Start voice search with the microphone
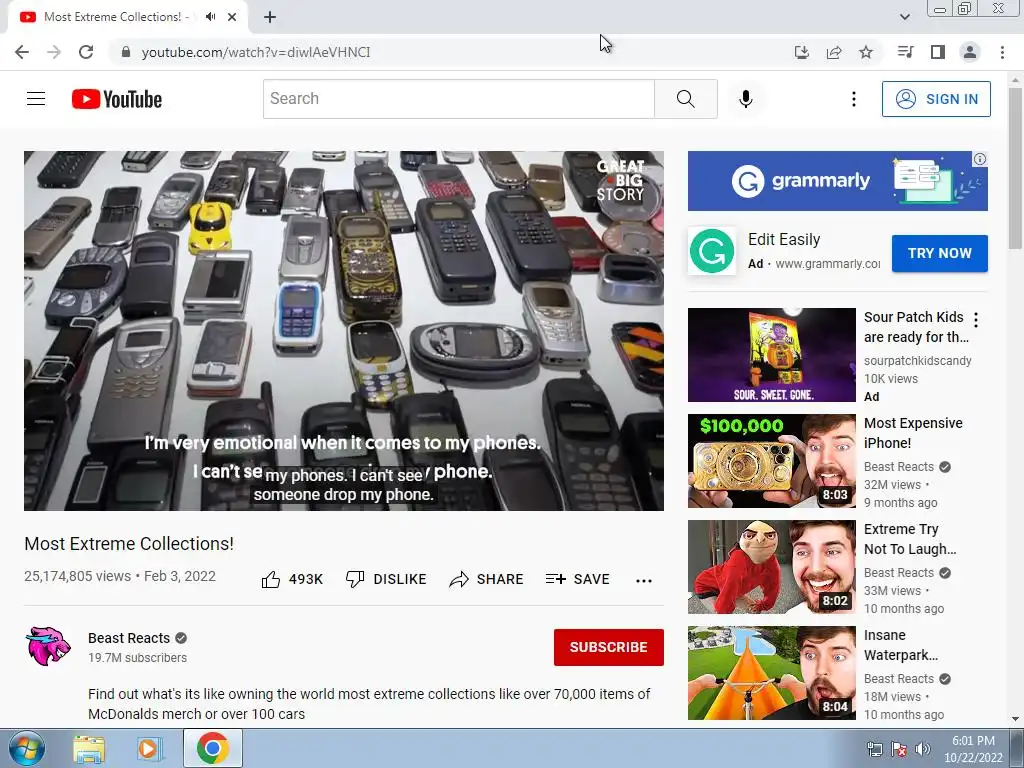This screenshot has height=768, width=1024. coord(746,99)
